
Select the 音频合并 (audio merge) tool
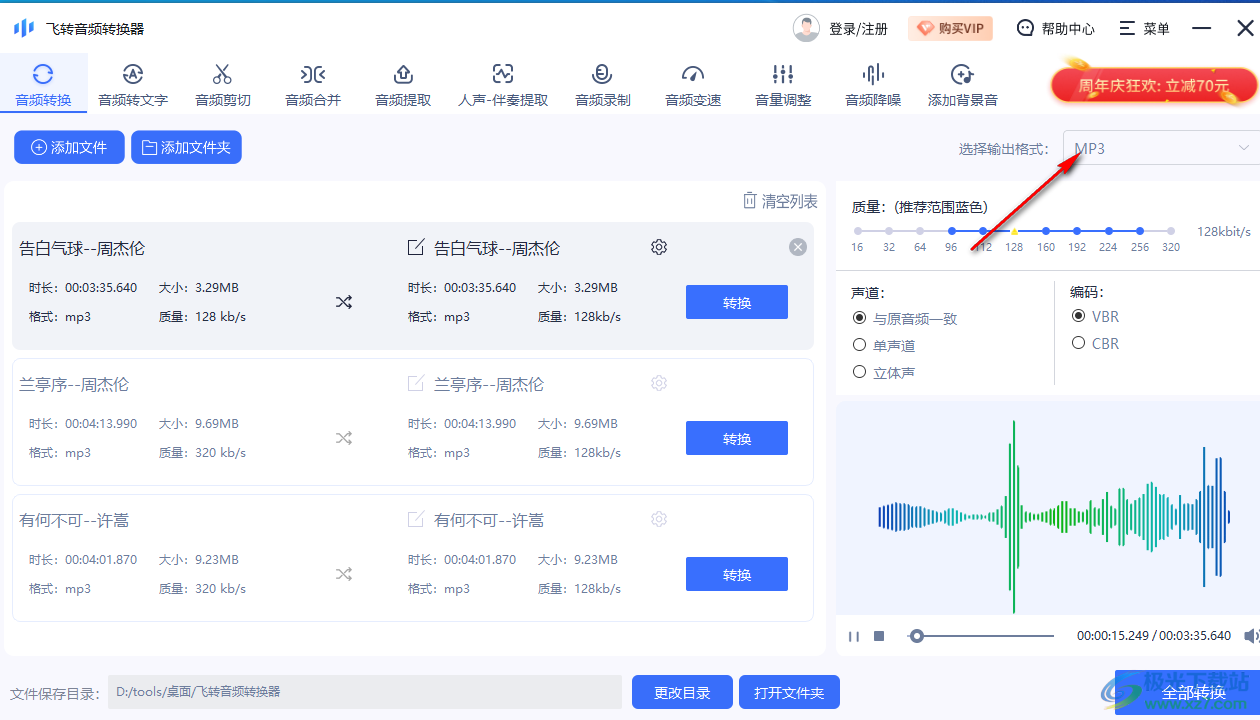click(x=312, y=83)
